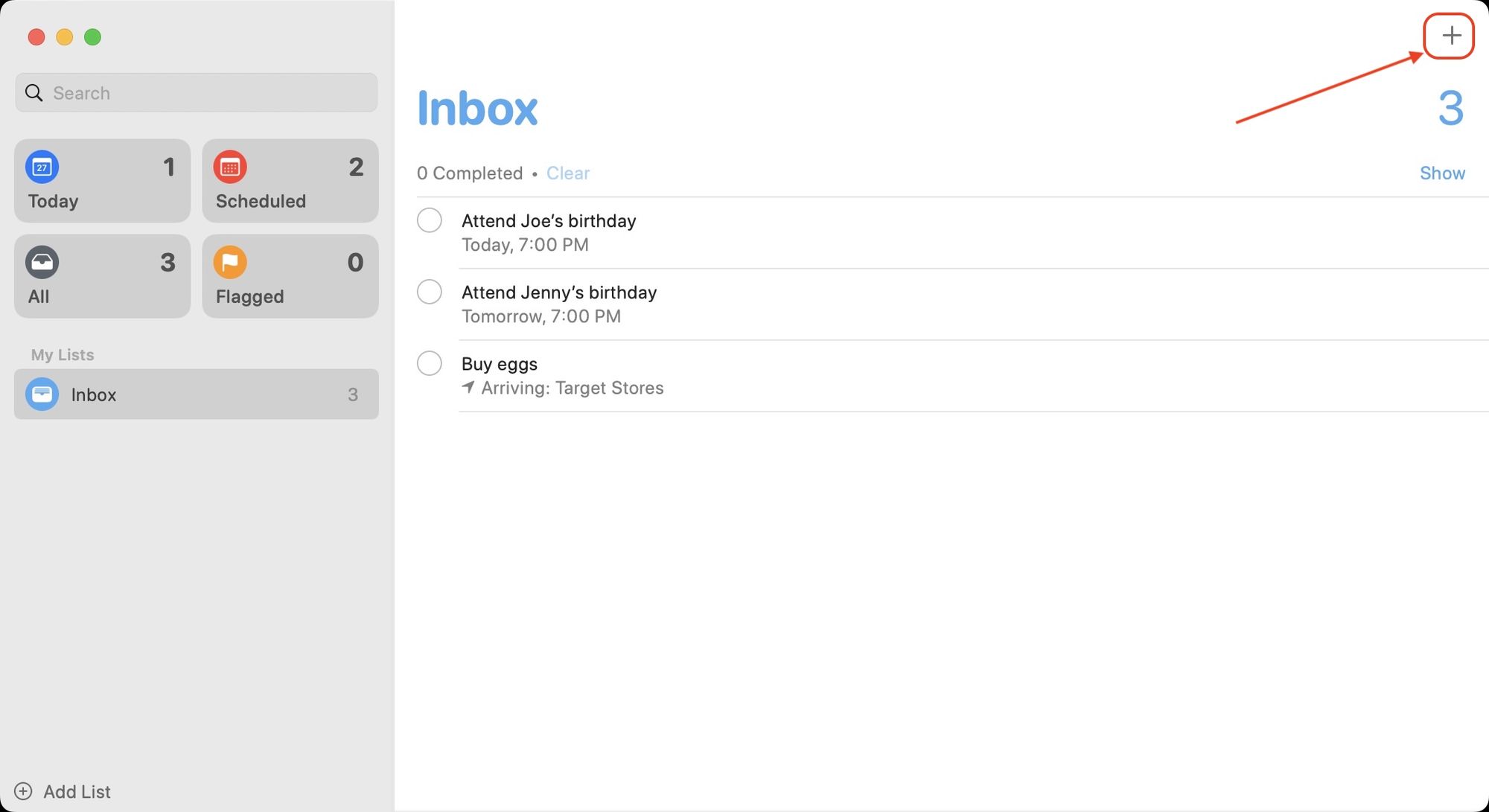This screenshot has width=1489, height=812.
Task: Open the Today smart list calendar icon
Action: point(42,167)
